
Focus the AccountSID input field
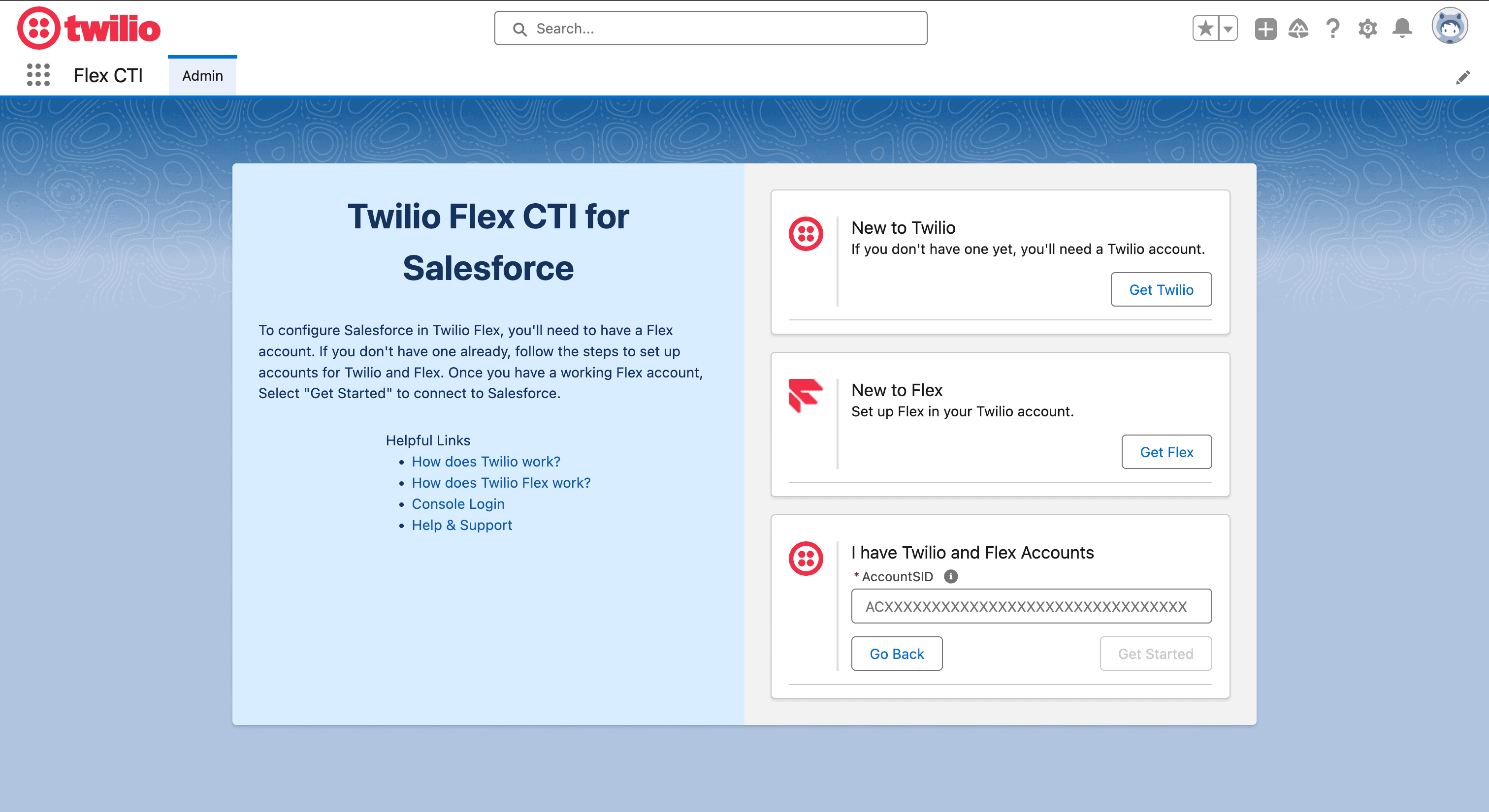pyautogui.click(x=1031, y=606)
